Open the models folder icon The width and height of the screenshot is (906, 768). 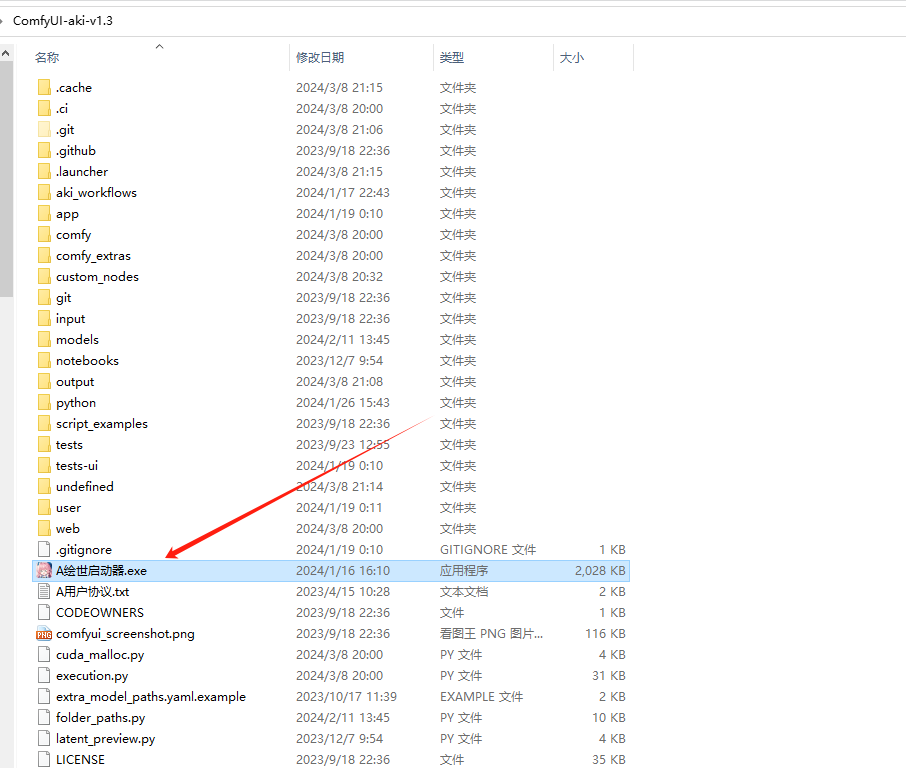click(45, 339)
